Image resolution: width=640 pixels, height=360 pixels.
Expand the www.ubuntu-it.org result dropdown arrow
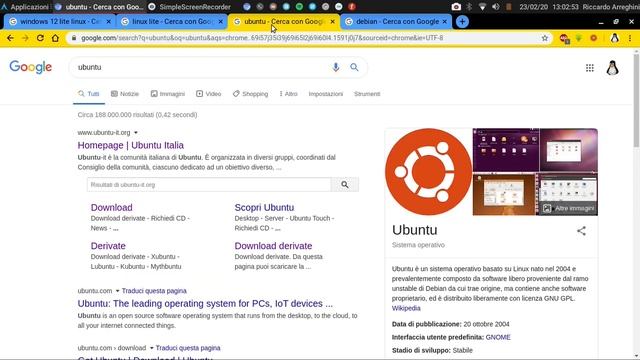coord(136,133)
